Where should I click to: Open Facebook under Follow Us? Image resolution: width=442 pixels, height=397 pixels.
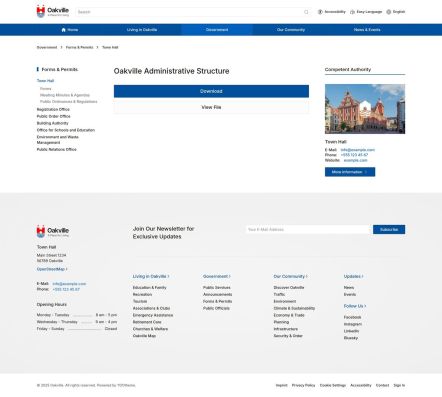[x=352, y=317]
